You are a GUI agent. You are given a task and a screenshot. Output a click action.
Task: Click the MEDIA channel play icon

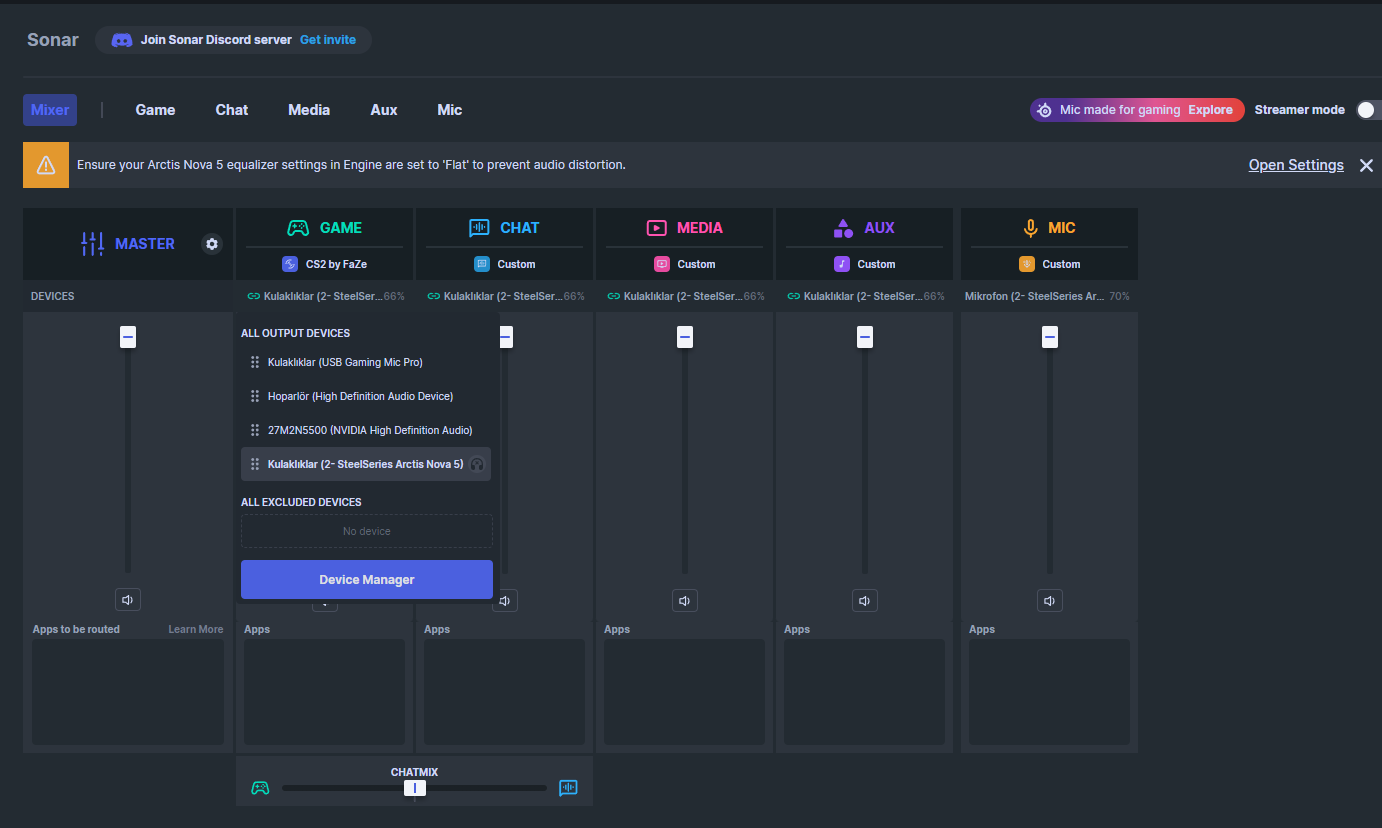[x=656, y=228]
